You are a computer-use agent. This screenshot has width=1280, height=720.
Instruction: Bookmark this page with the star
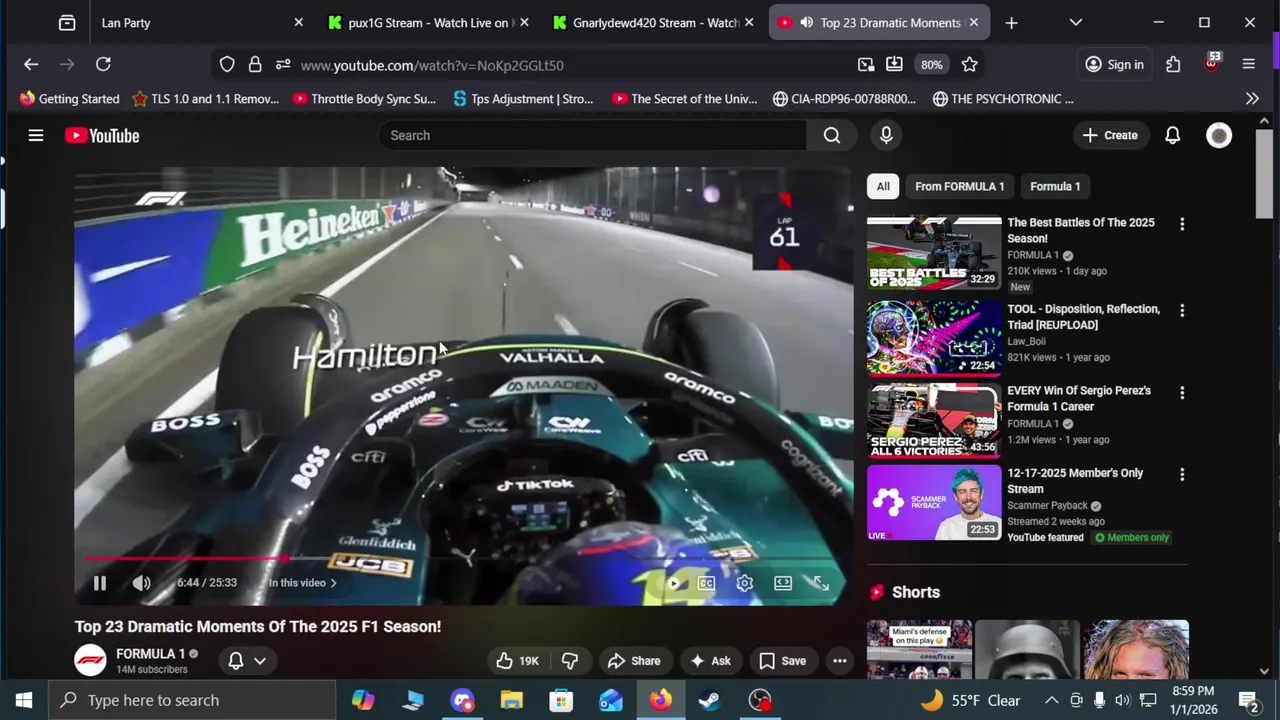969,64
